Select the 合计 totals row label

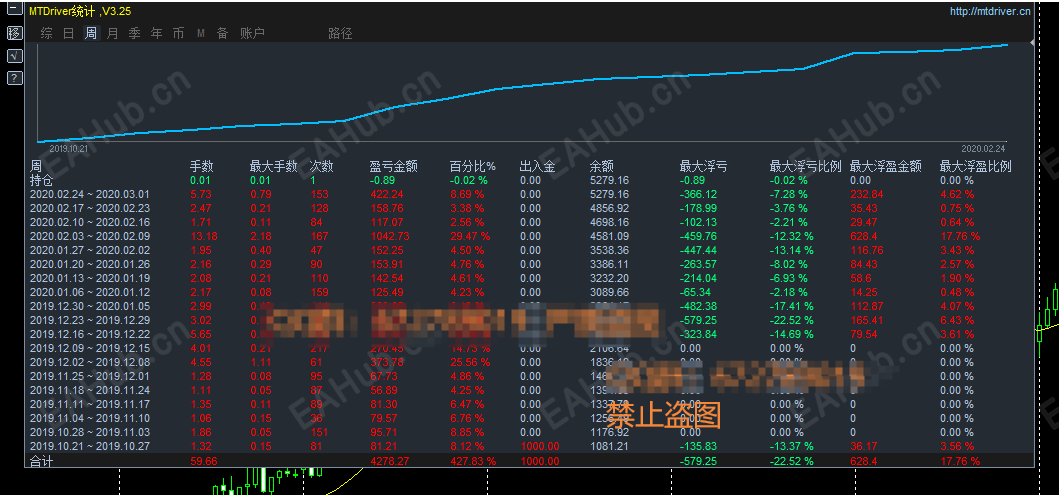pos(41,461)
